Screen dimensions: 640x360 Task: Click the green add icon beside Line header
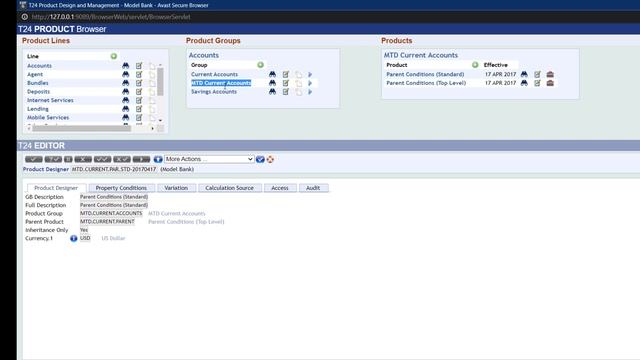coord(114,56)
